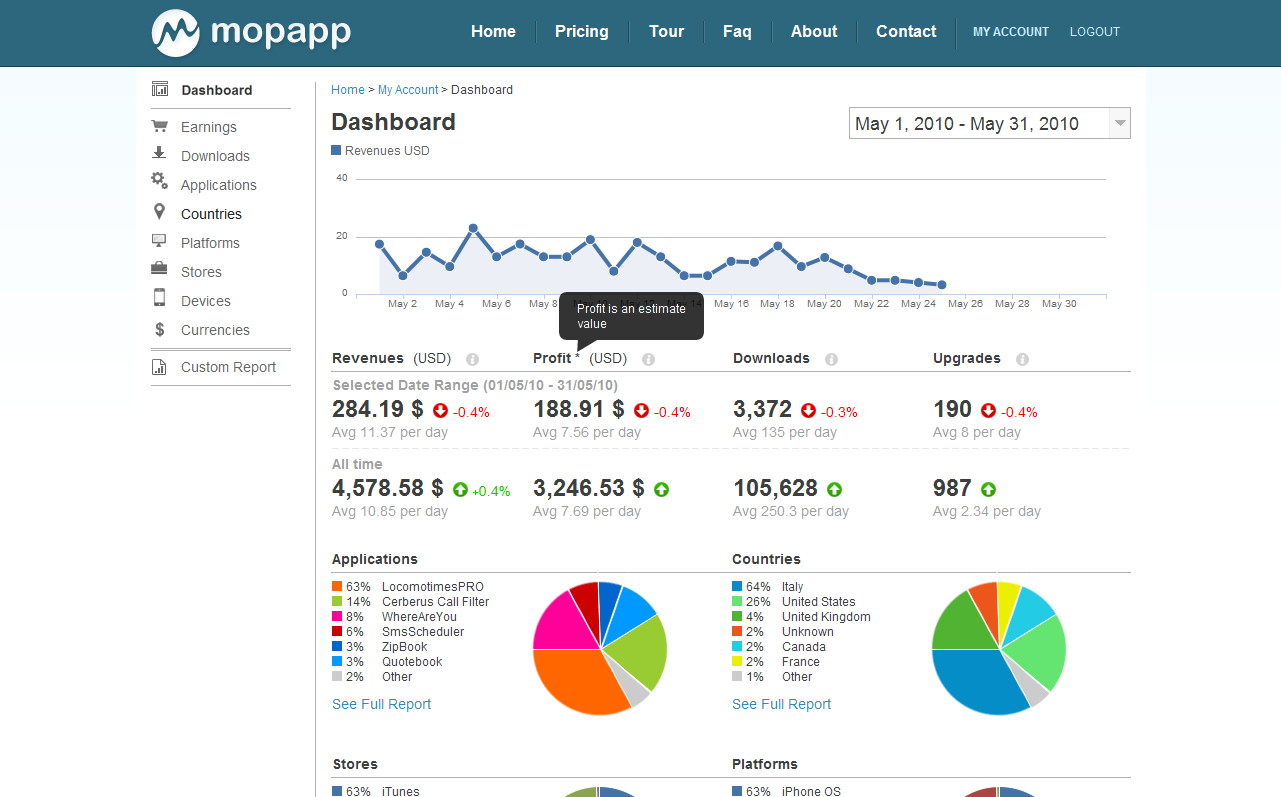The height and width of the screenshot is (797, 1281).
Task: Click the mopapp logo
Action: 251,32
